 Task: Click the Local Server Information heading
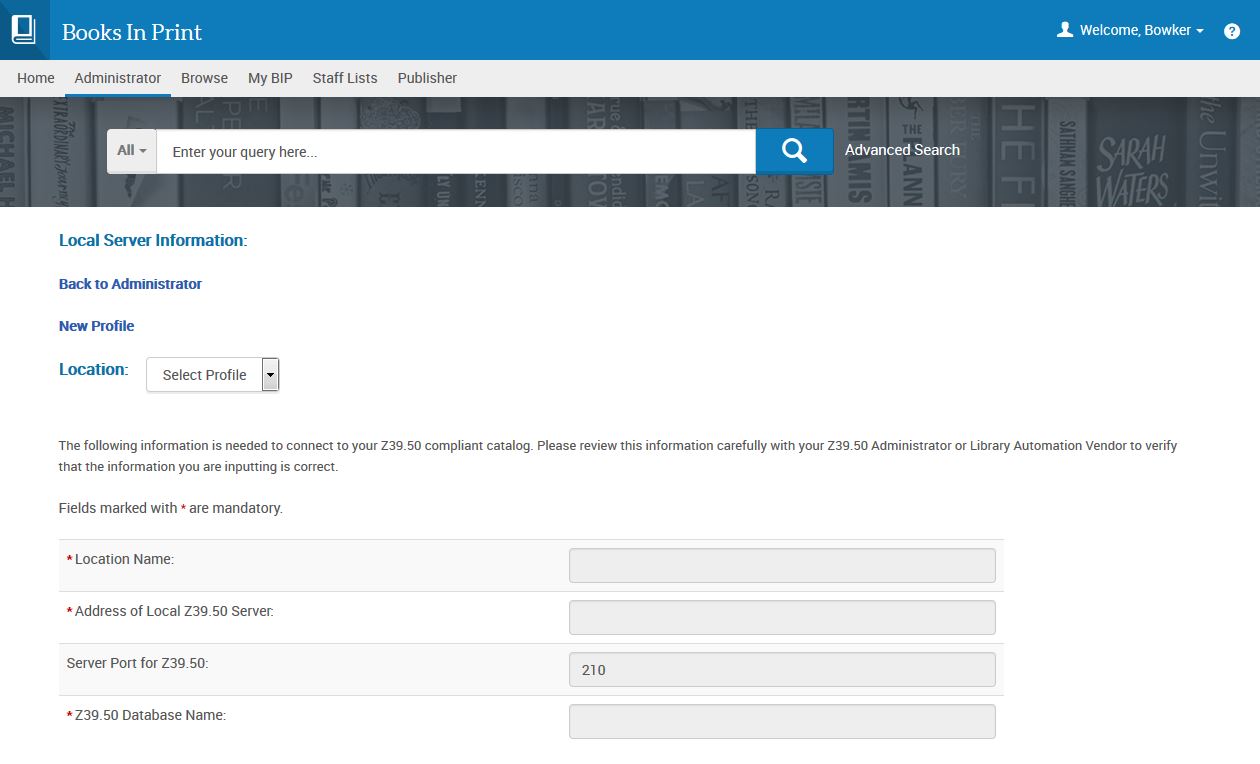(x=153, y=240)
